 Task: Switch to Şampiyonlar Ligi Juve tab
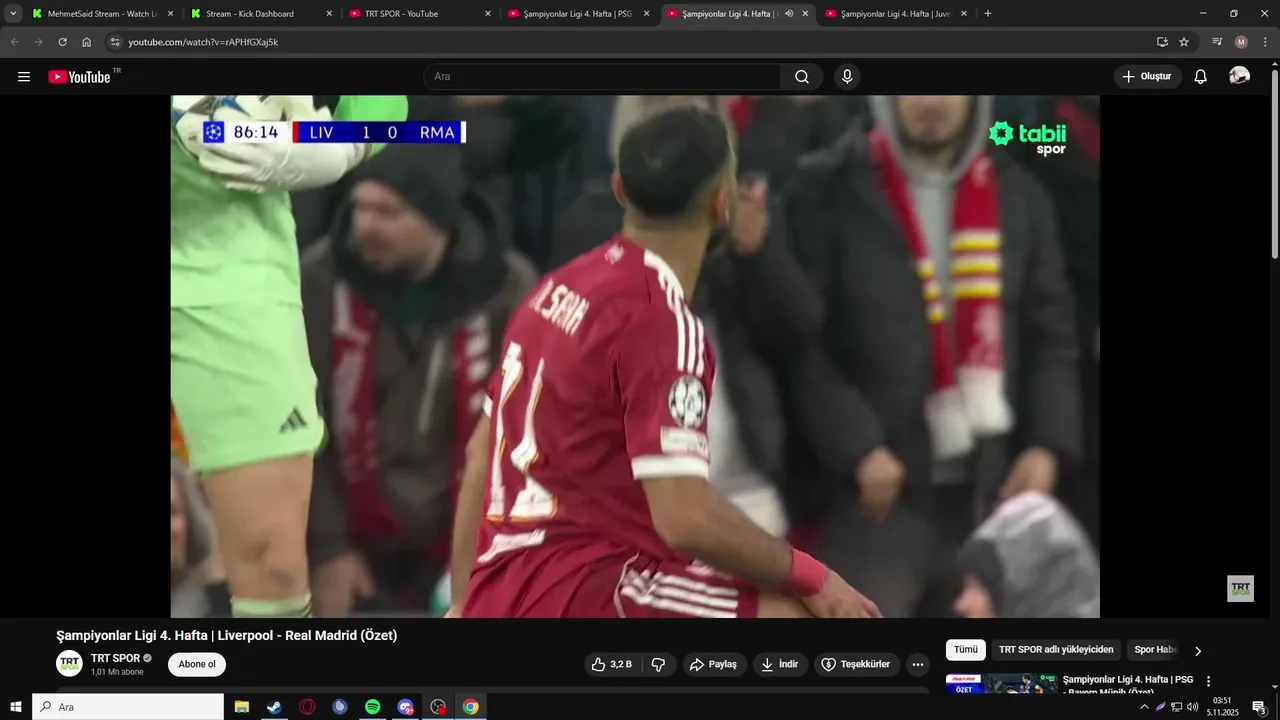pyautogui.click(x=896, y=14)
